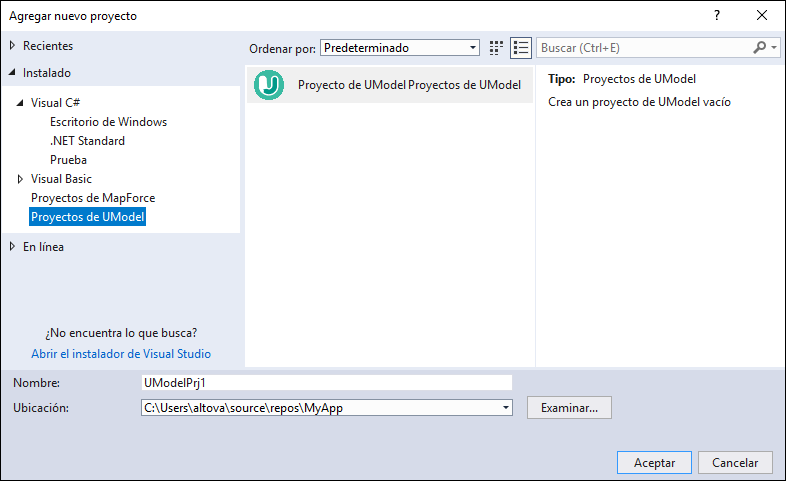Click the Recientes label
Image resolution: width=786 pixels, height=481 pixels.
pyautogui.click(x=48, y=46)
